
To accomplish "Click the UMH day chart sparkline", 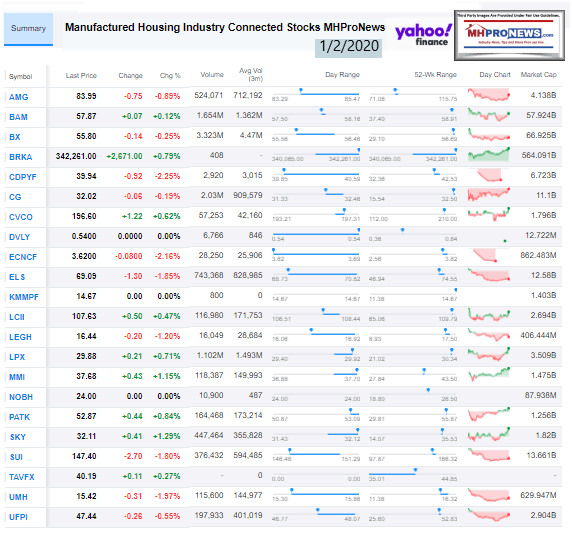I will click(489, 495).
